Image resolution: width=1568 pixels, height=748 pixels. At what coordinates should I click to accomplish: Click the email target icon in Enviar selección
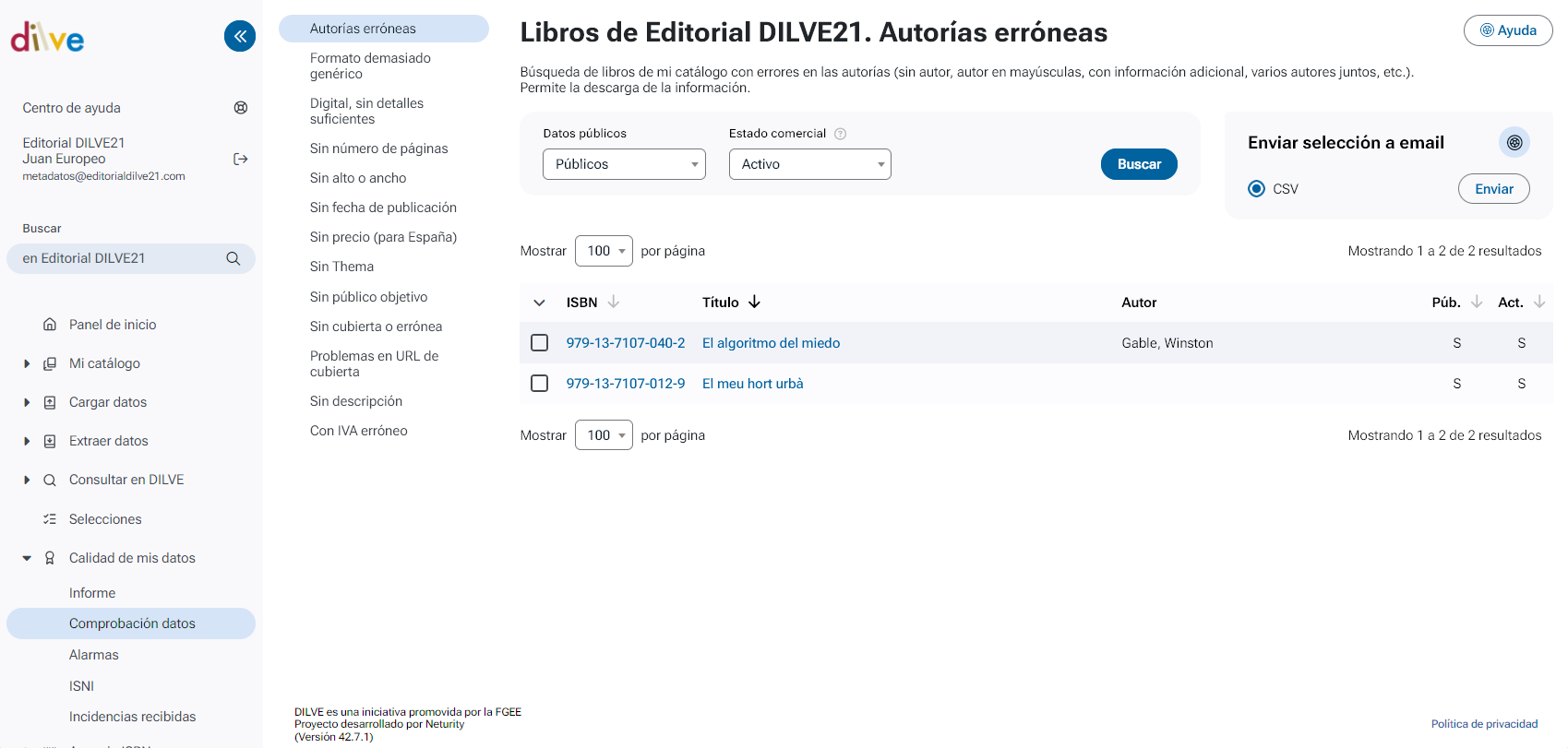1514,143
